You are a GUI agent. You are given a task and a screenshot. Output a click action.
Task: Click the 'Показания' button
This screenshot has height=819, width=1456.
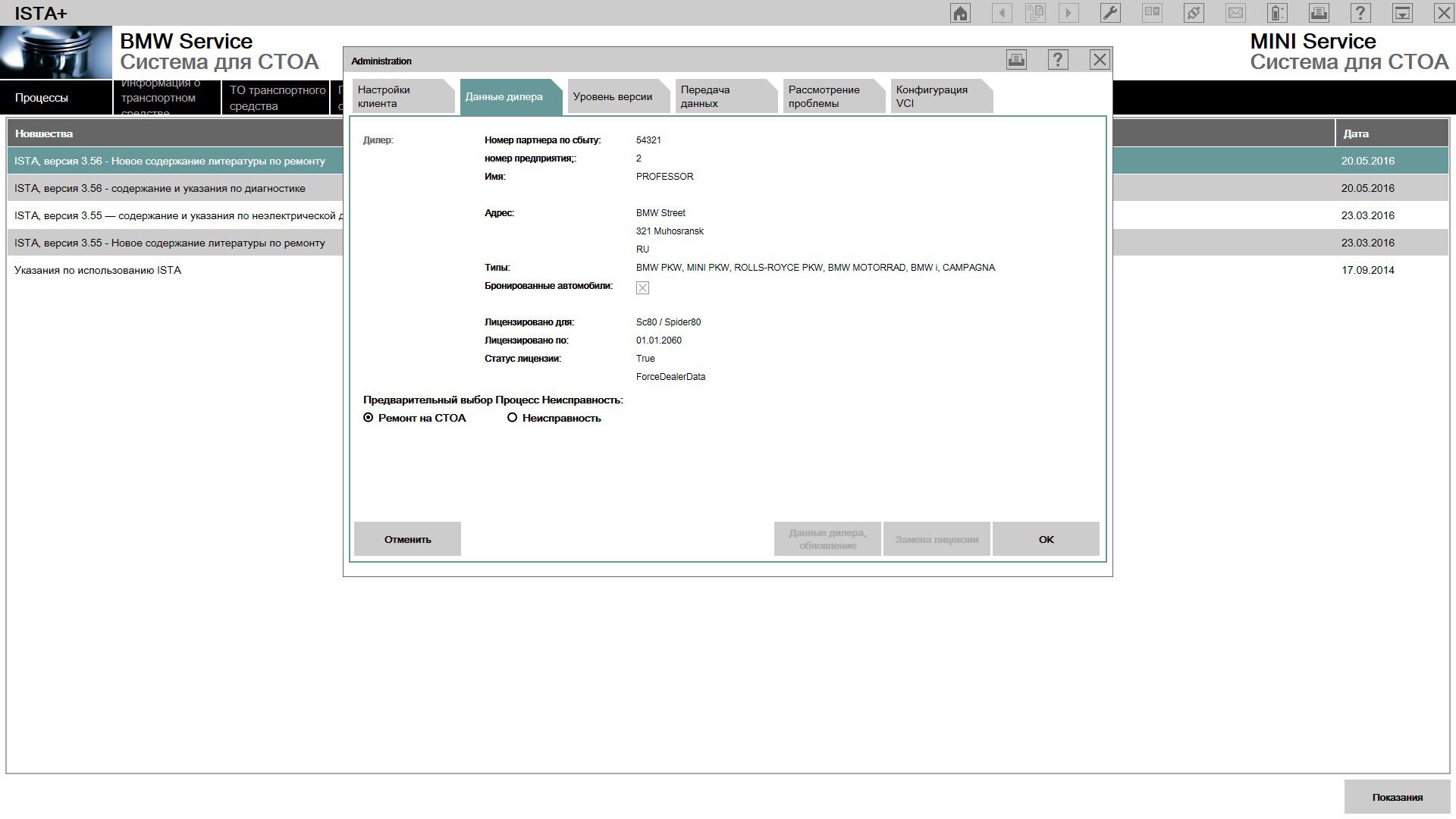coord(1397,797)
